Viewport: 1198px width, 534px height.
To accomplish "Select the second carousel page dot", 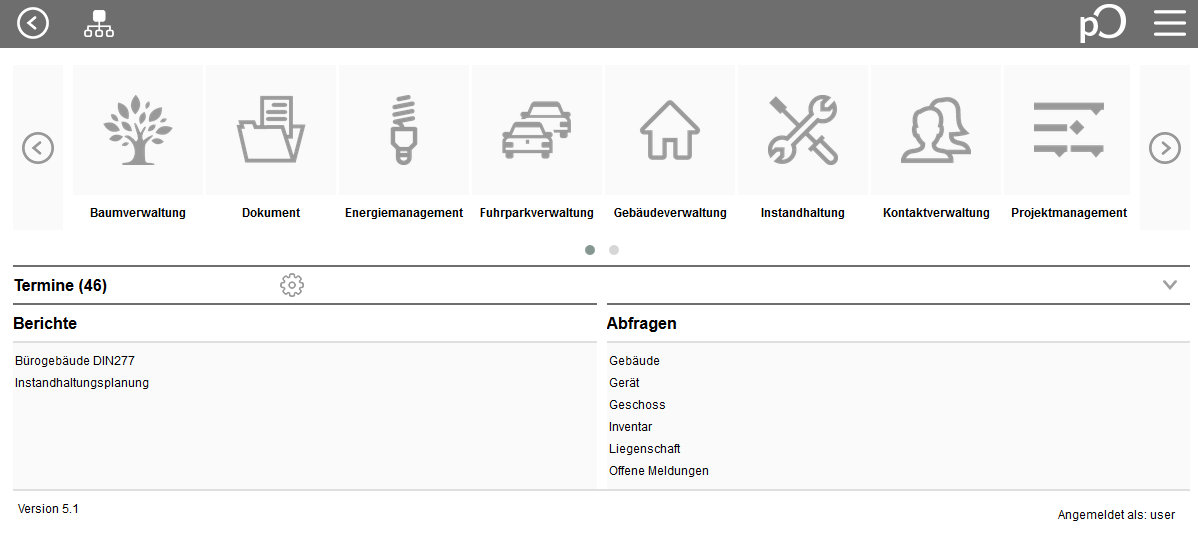I will point(614,249).
